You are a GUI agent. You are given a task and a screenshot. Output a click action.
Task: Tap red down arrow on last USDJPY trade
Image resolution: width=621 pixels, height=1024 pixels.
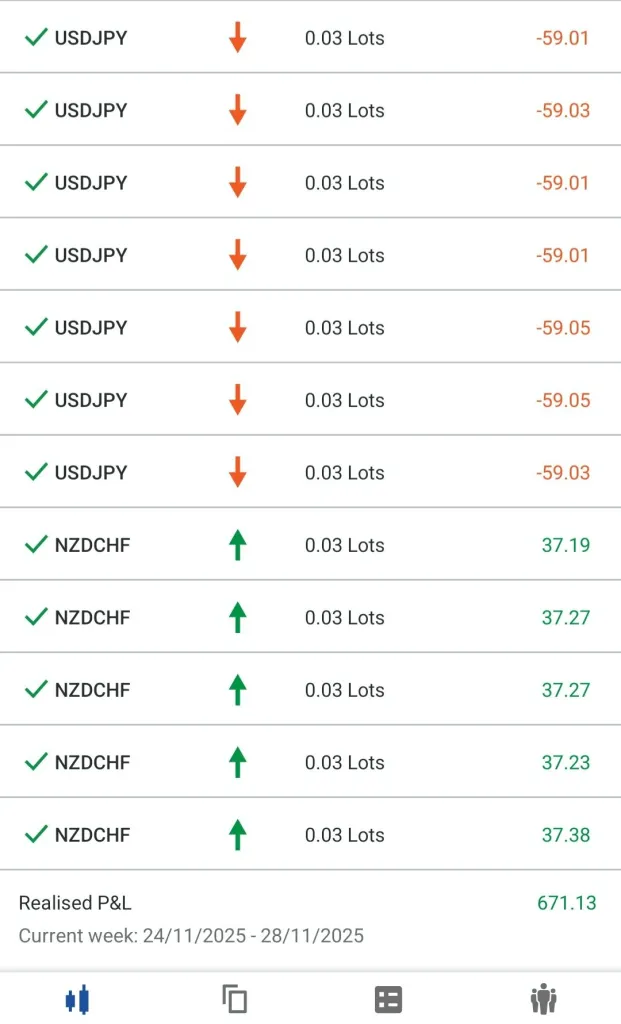237,472
